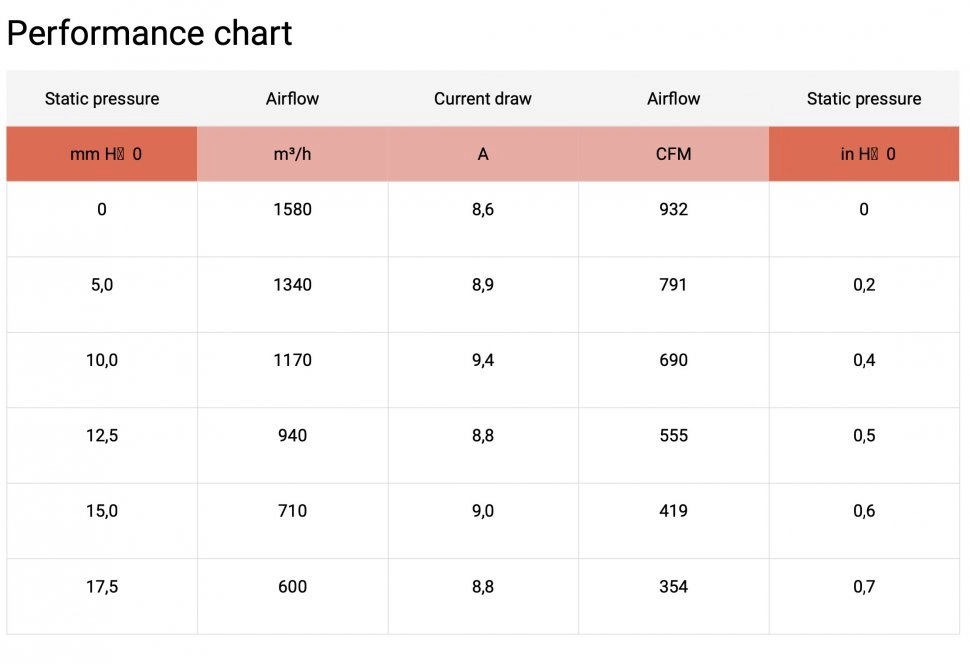Click the 8,6 current draw cell
Image resolution: width=970 pixels, height=664 pixels.
click(x=483, y=210)
